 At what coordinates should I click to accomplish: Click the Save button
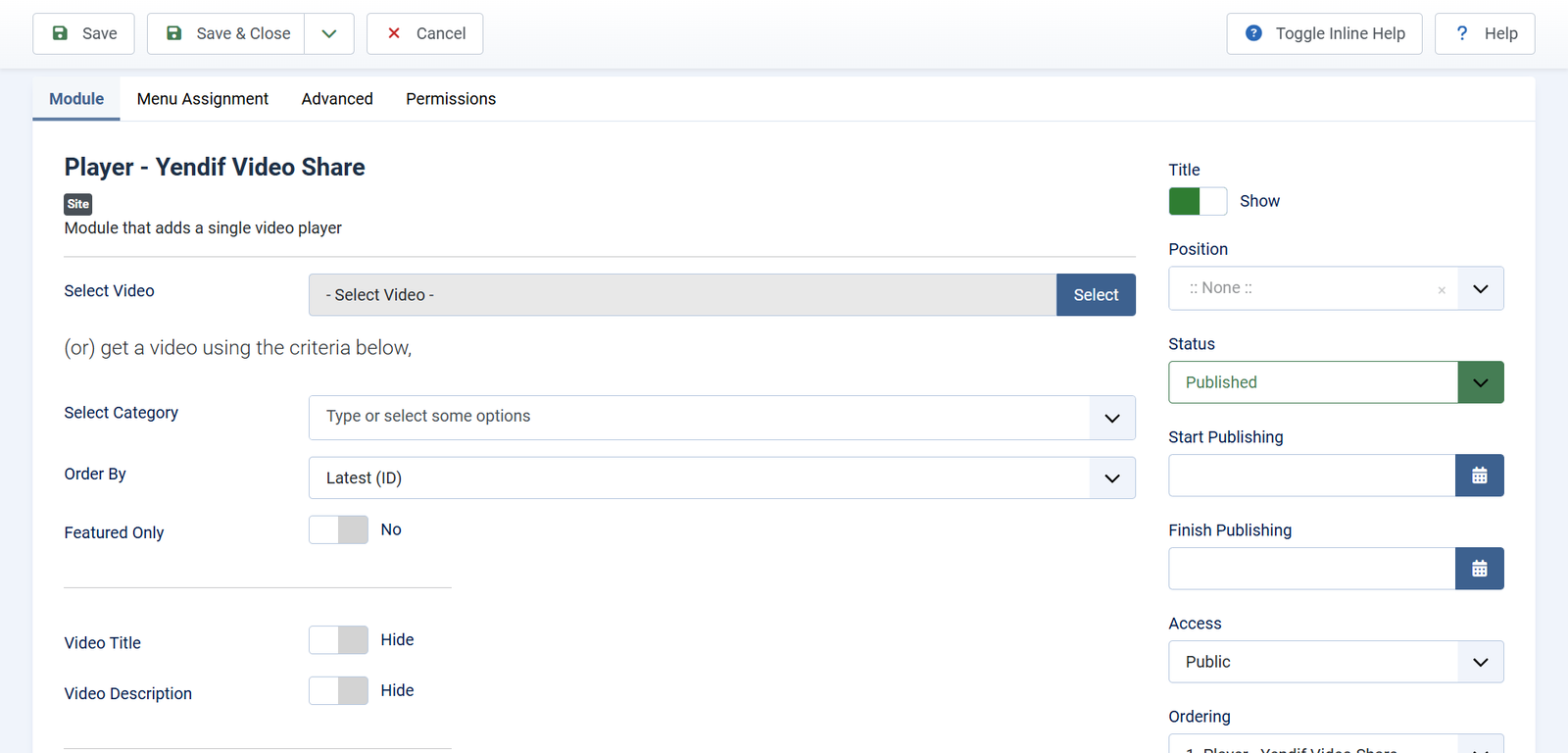(x=83, y=33)
